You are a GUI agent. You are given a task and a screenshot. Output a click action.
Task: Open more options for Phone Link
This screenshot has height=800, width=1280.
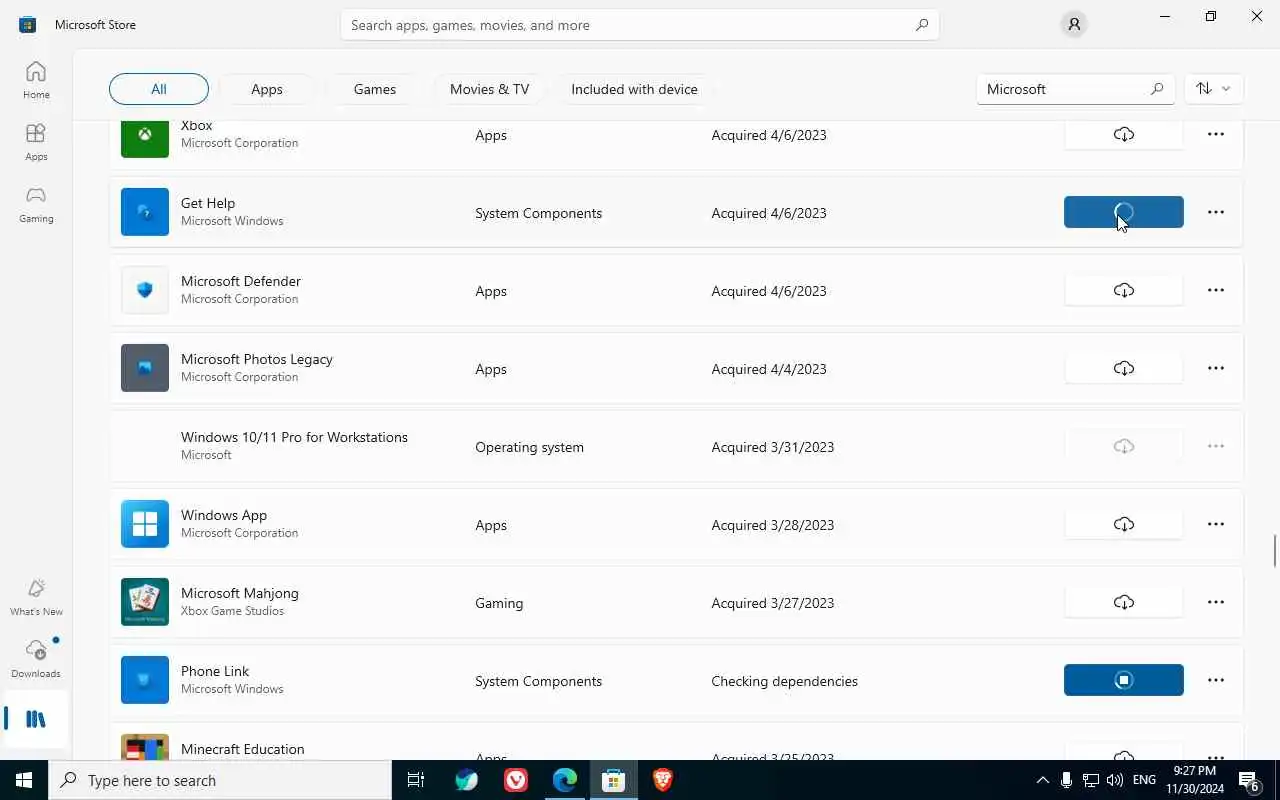tap(1216, 680)
